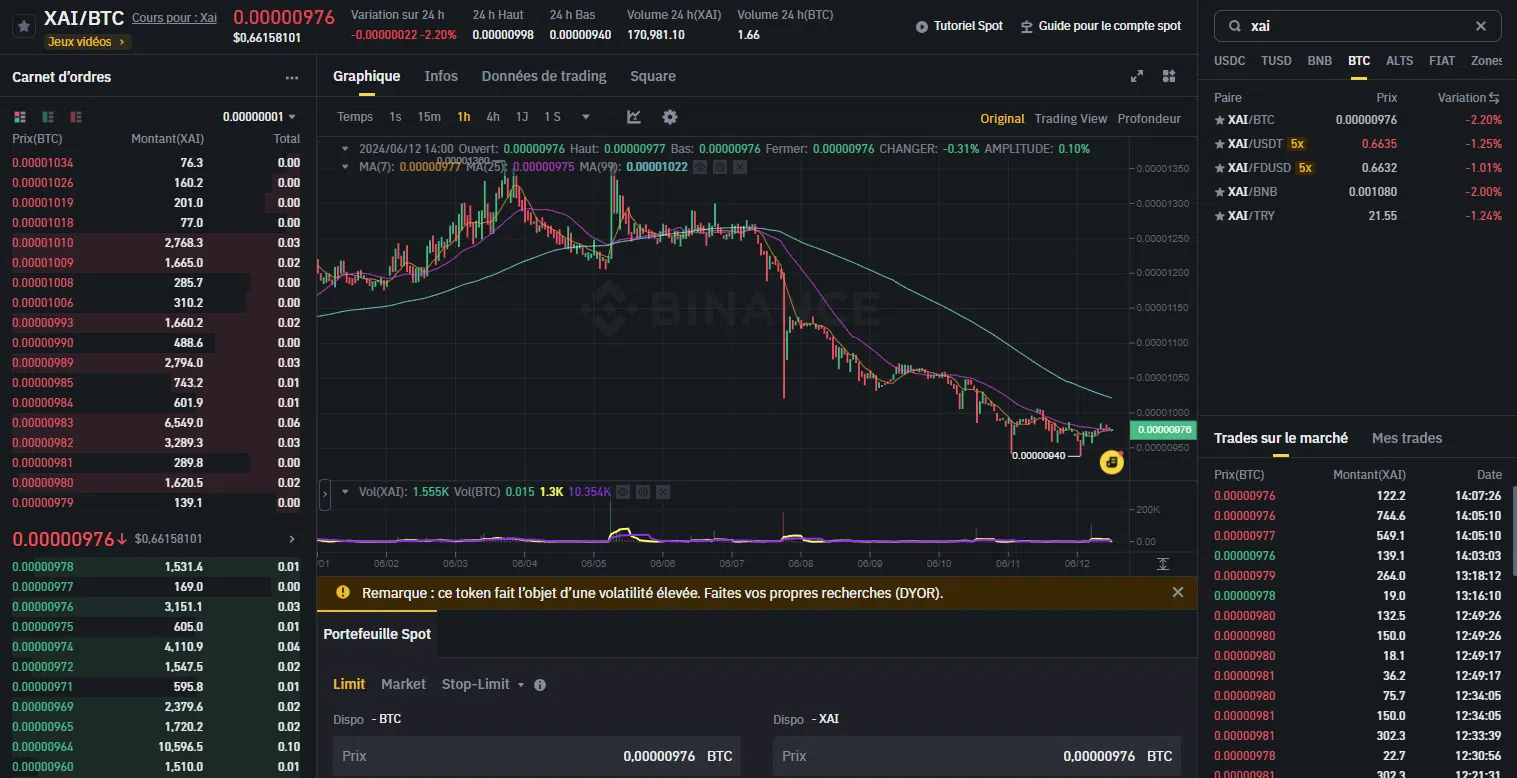Favorite the XAI/FDUSD pair star
Screen dimensions: 1517x778
(1219, 168)
